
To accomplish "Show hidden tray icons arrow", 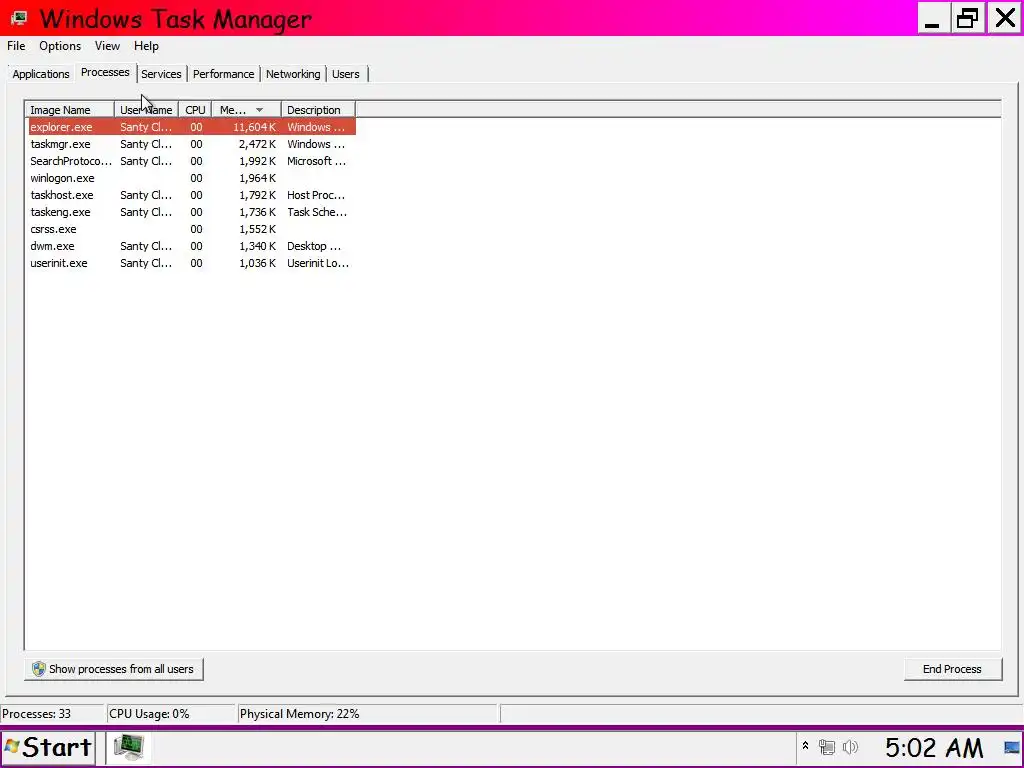I will (x=805, y=746).
